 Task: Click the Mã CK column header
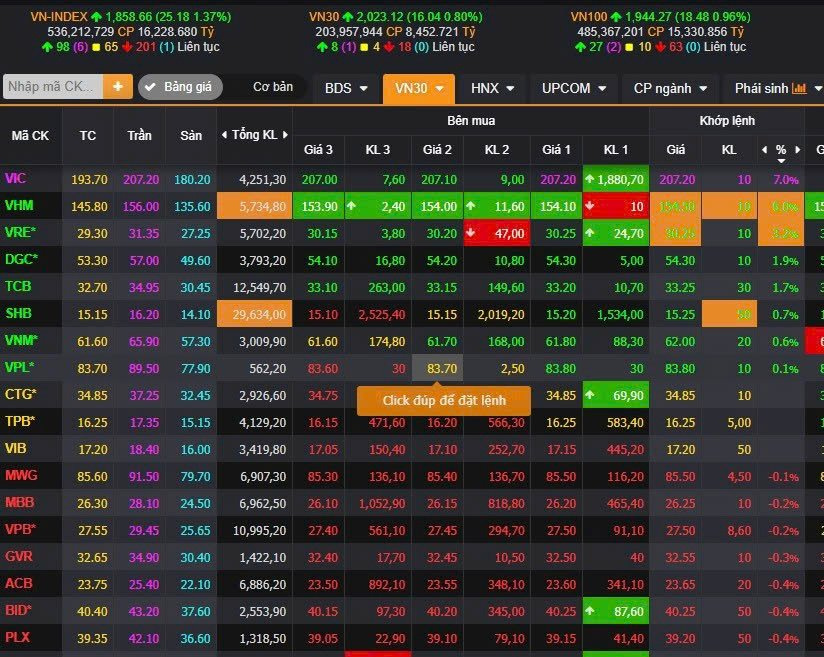[30, 135]
